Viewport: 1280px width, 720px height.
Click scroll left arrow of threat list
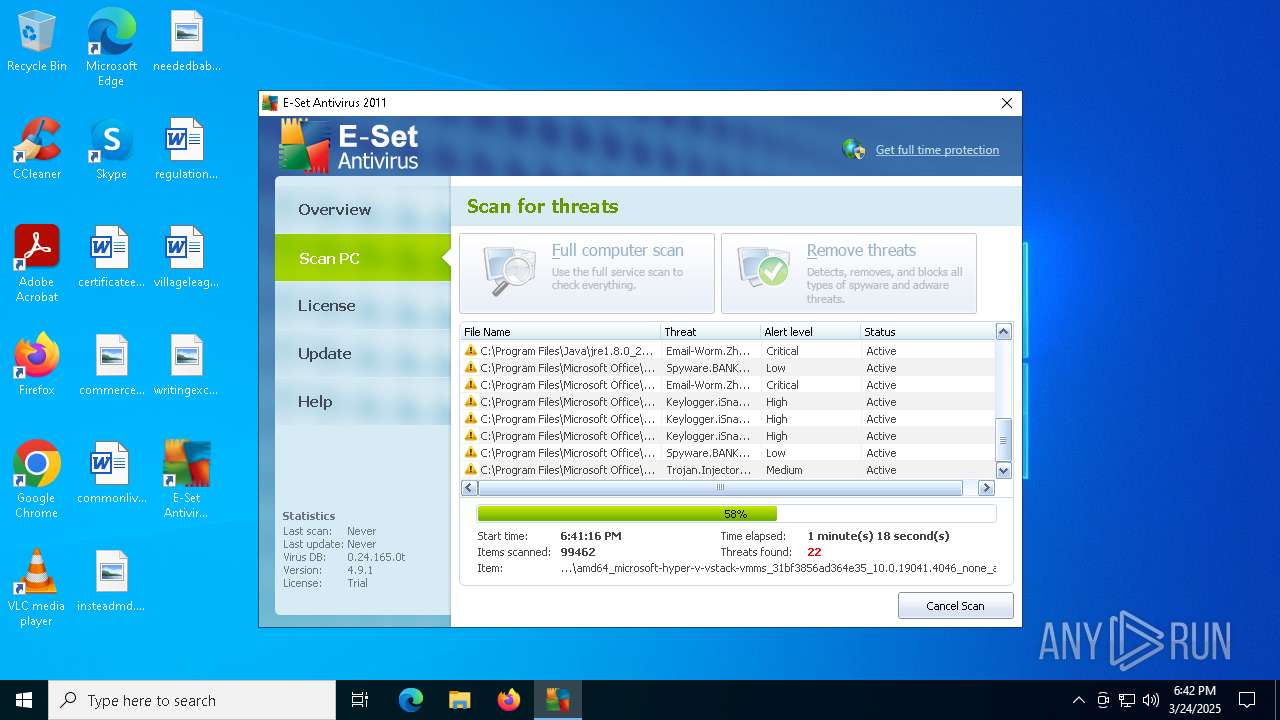[x=469, y=488]
